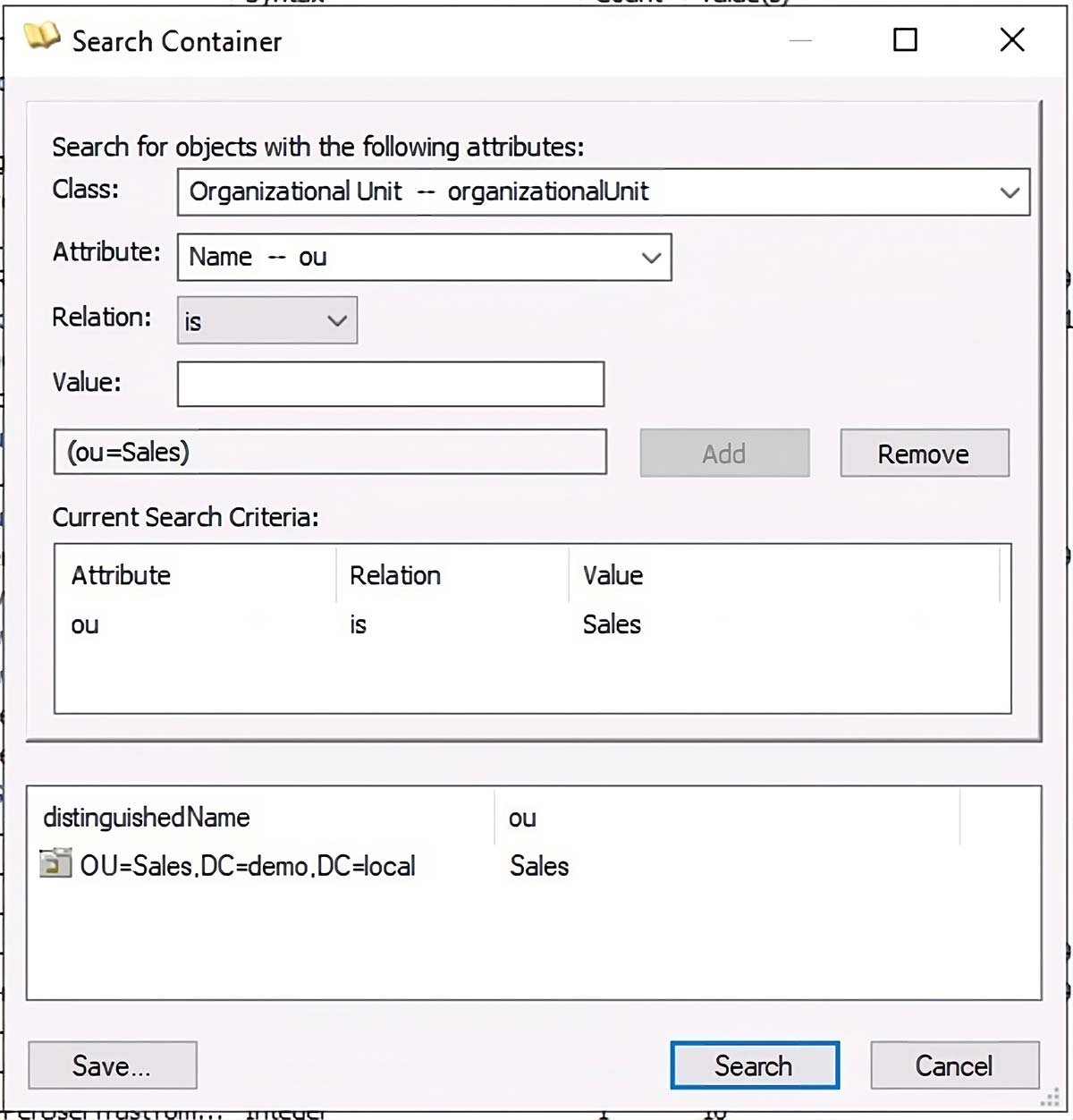Click the grayed Add button
Viewport: 1073px width, 1120px height.
tap(723, 453)
